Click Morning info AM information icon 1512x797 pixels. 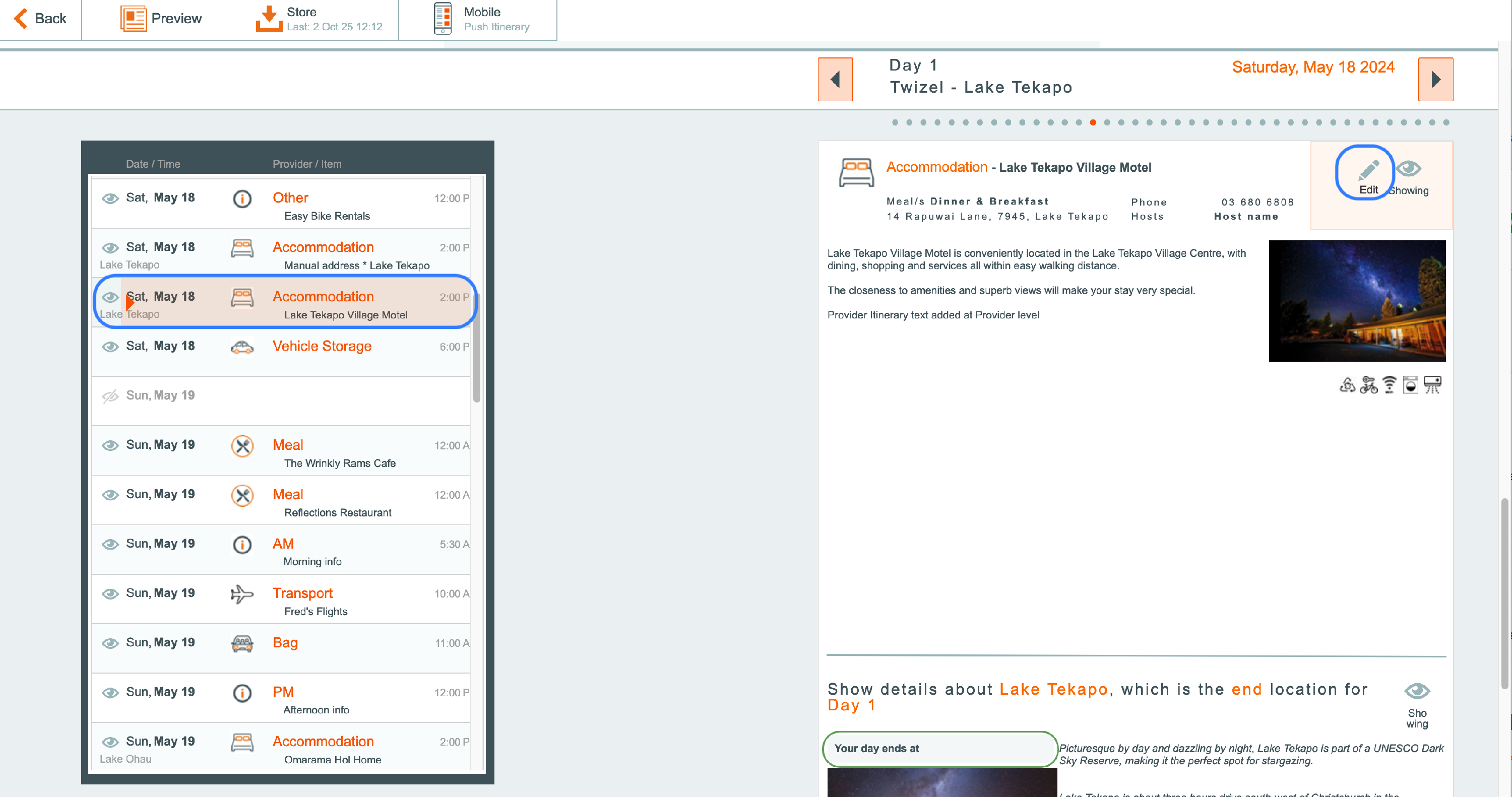[242, 545]
